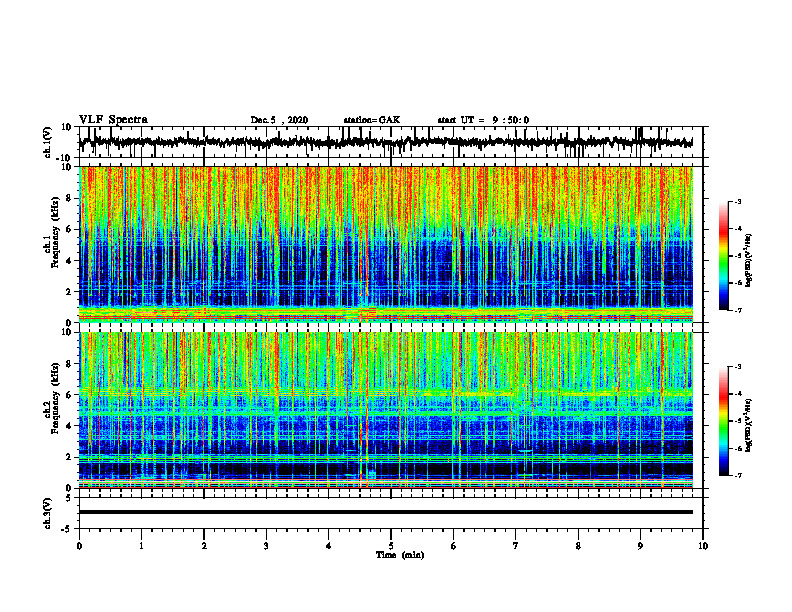Click "-3" on the ch.1 color bar scale
Screen dimensions: 792x612
click(x=738, y=202)
